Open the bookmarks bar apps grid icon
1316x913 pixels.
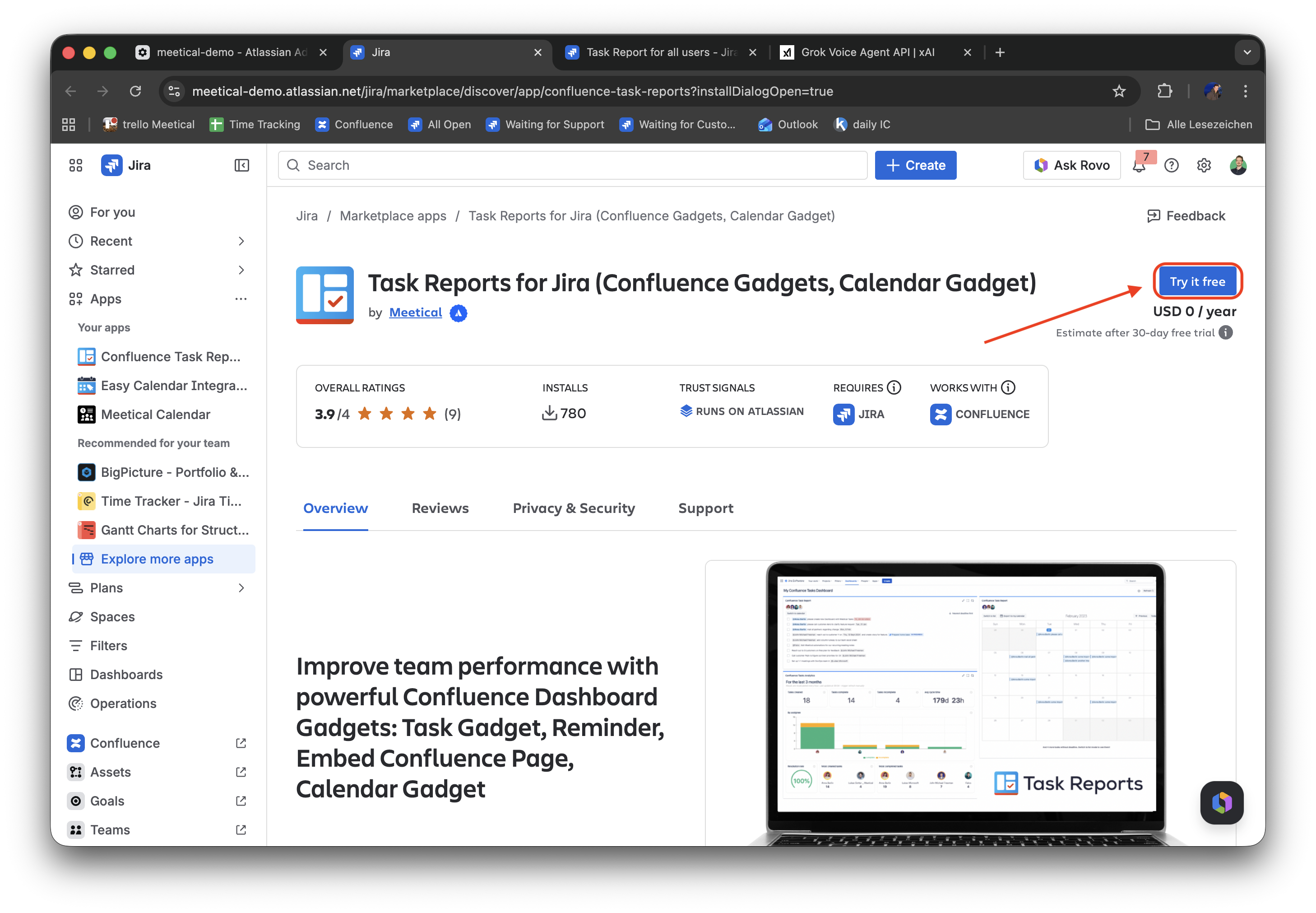click(69, 124)
